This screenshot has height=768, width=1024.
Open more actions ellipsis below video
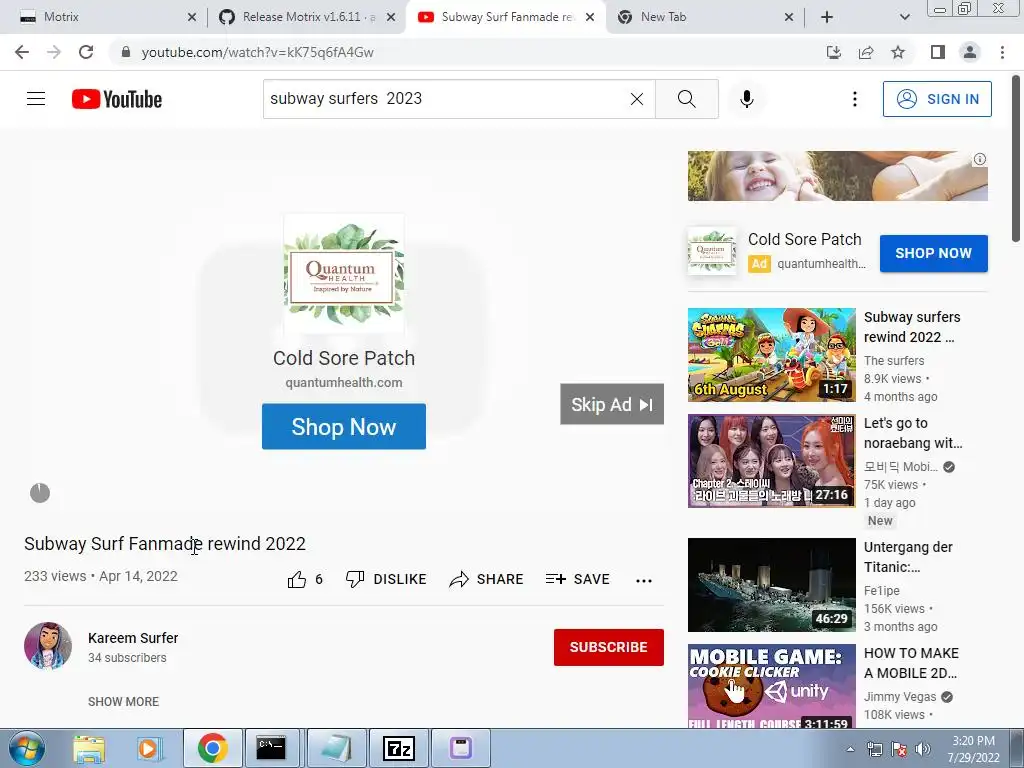pyautogui.click(x=644, y=581)
